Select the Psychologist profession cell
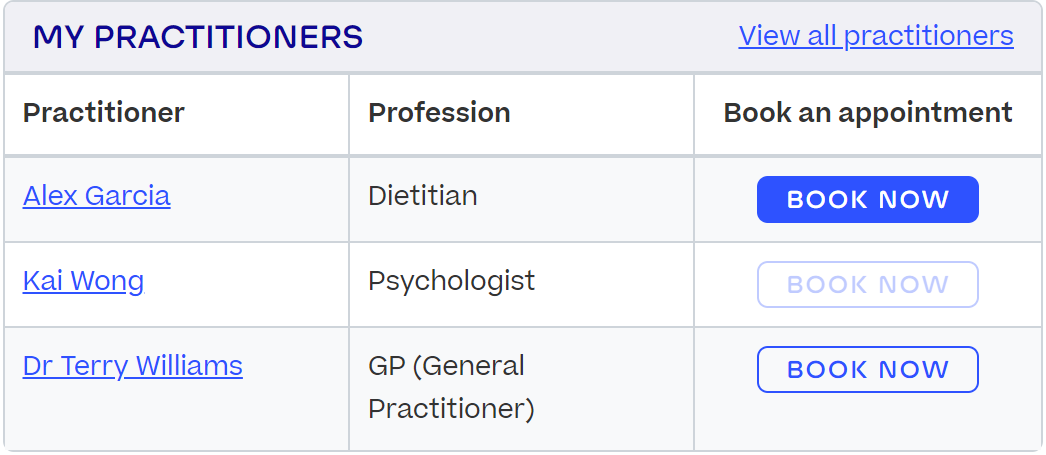Viewport: 1046px width, 455px height. tap(451, 281)
